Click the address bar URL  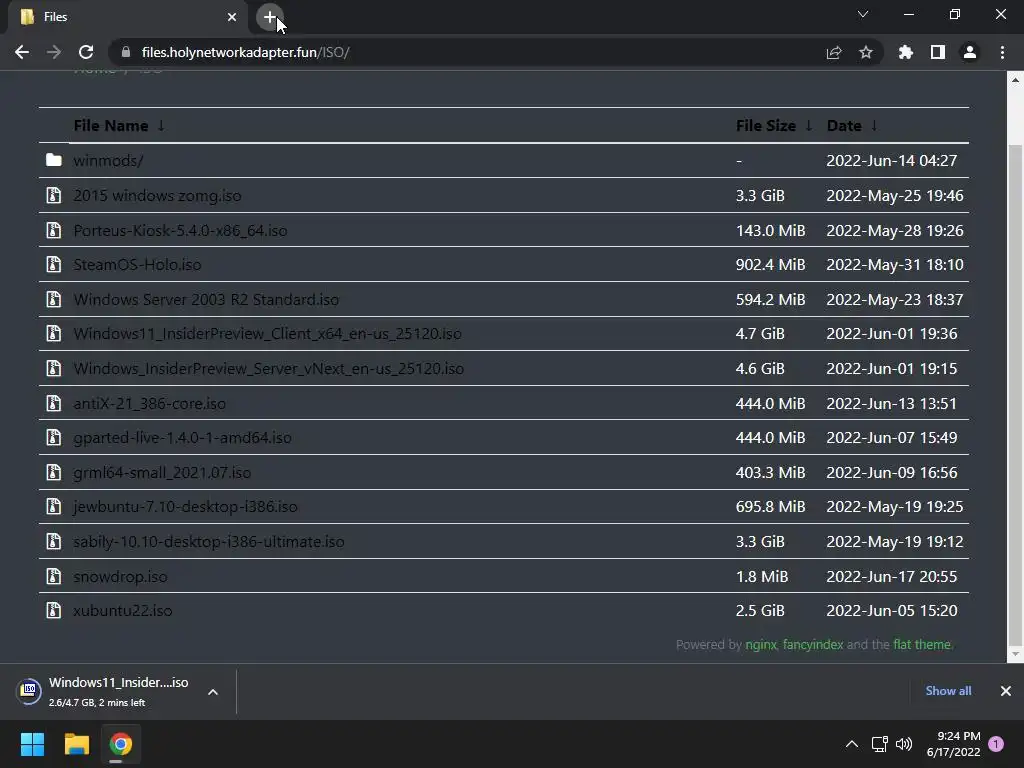coord(246,52)
